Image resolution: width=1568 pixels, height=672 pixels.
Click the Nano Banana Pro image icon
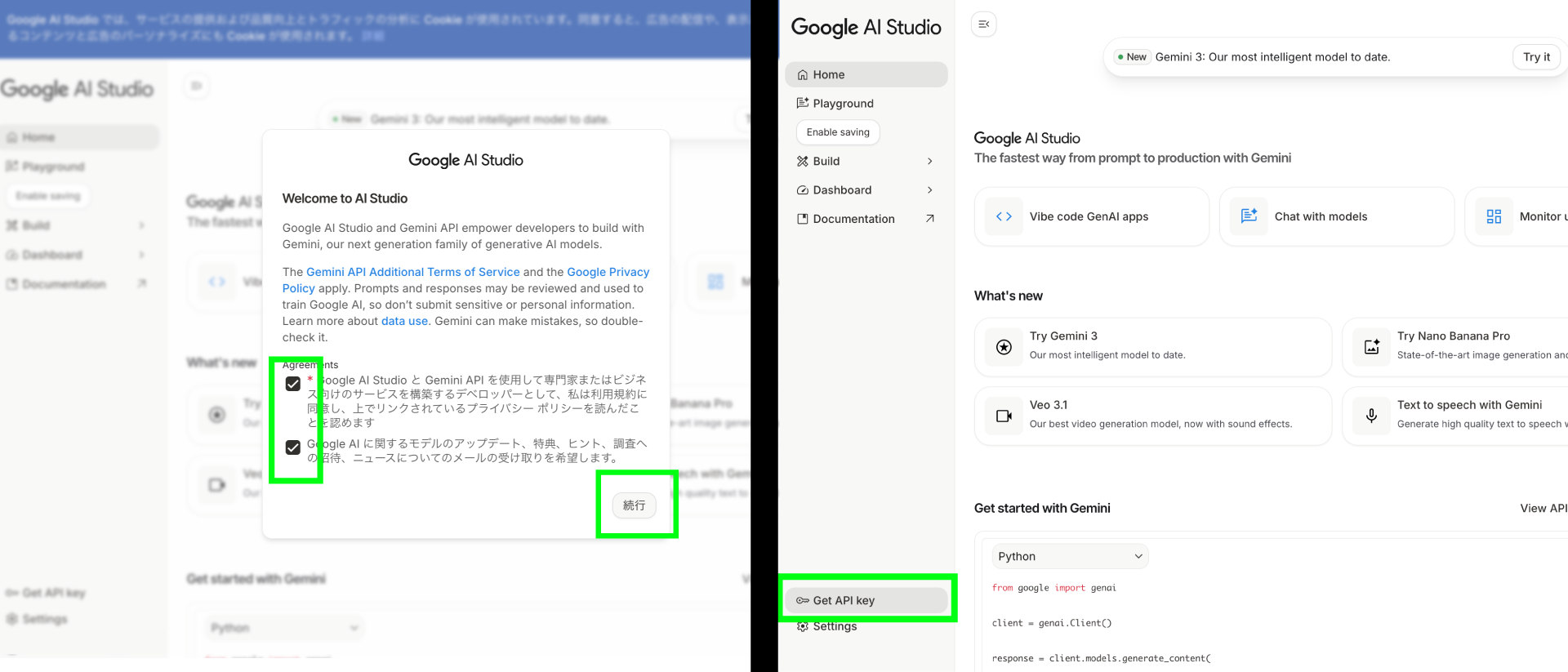pyautogui.click(x=1371, y=347)
